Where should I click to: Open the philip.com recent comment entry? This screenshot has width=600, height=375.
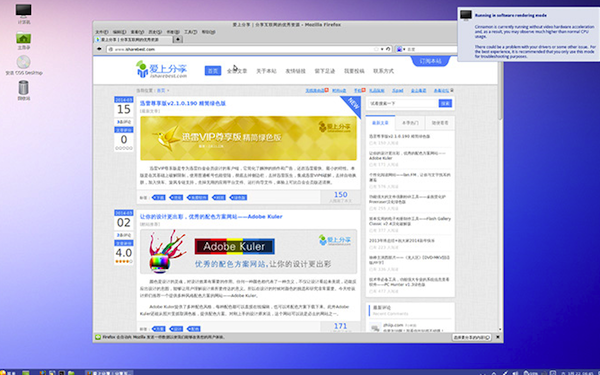tap(409, 327)
